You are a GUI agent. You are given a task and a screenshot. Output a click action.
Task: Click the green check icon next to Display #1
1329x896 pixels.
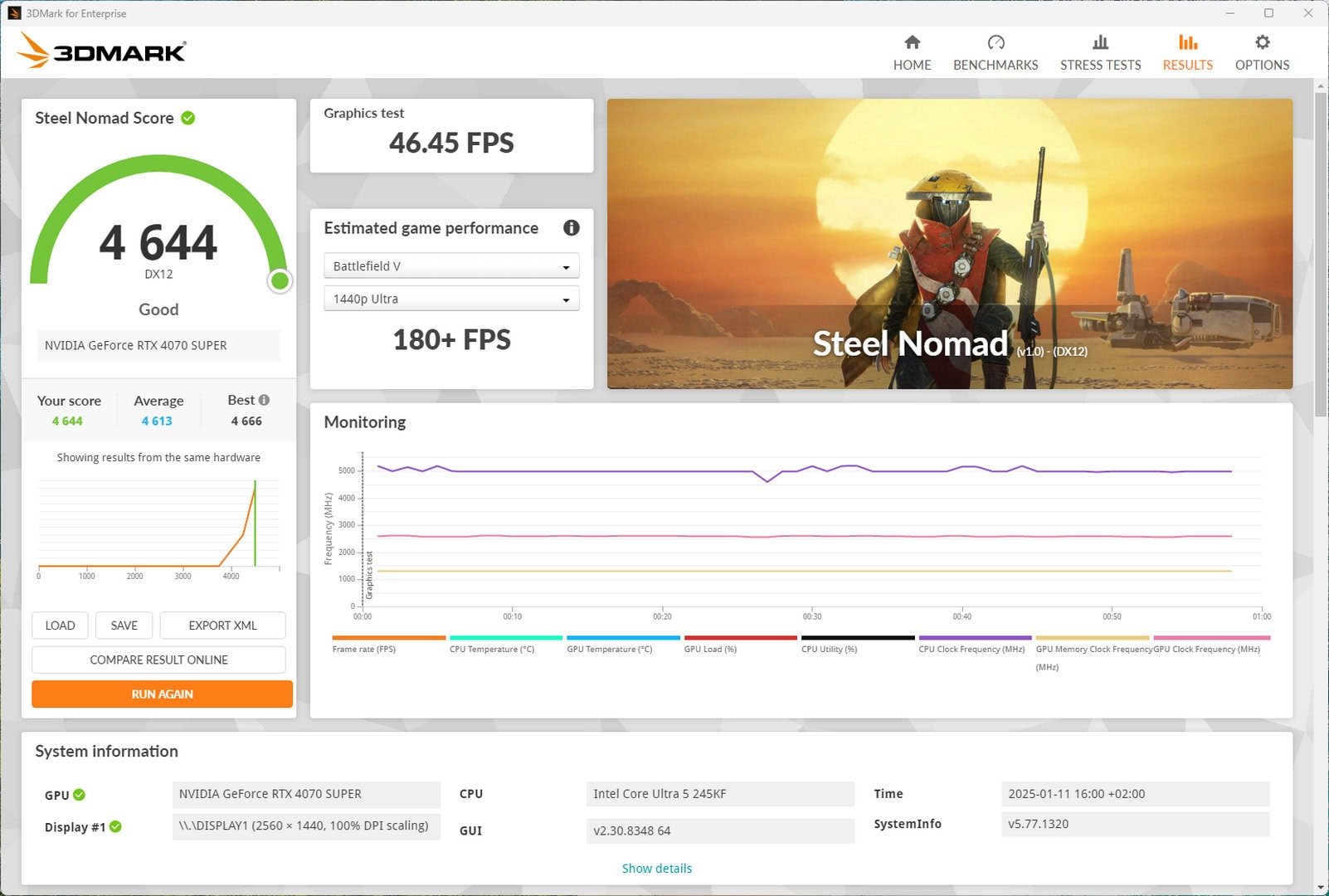click(115, 826)
